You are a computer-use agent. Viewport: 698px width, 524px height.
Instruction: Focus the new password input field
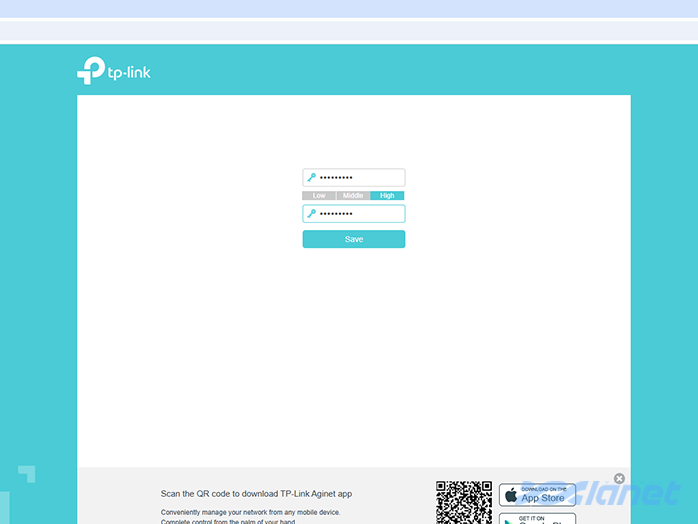360,177
